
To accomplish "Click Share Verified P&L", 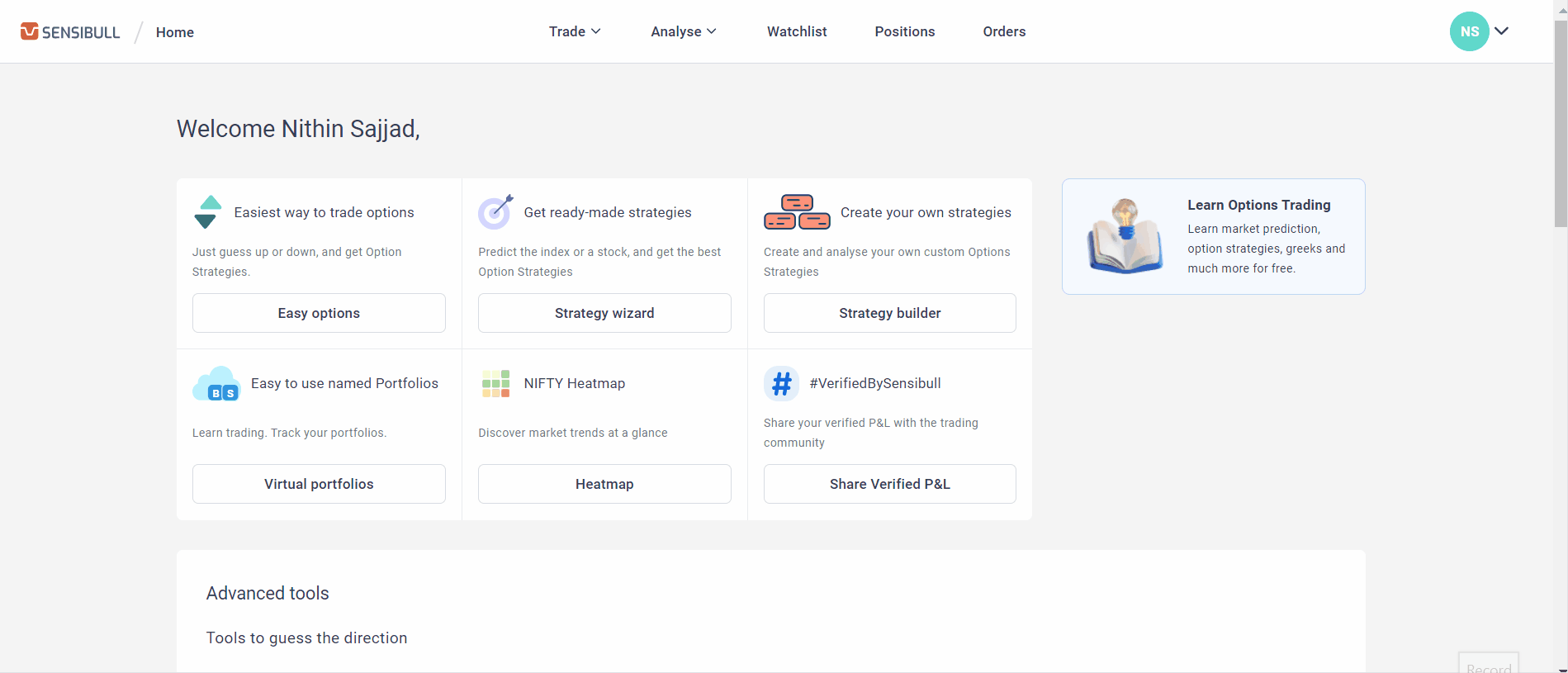I will pos(890,484).
